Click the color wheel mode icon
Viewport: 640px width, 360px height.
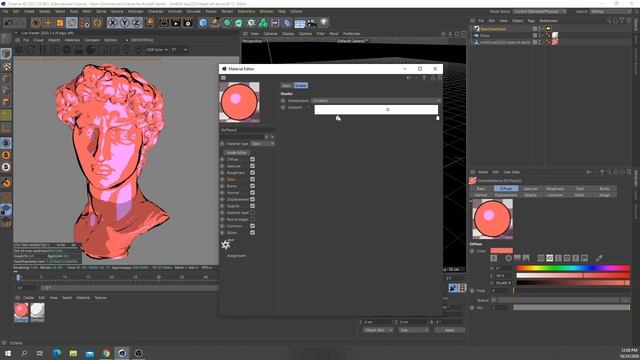point(508,258)
